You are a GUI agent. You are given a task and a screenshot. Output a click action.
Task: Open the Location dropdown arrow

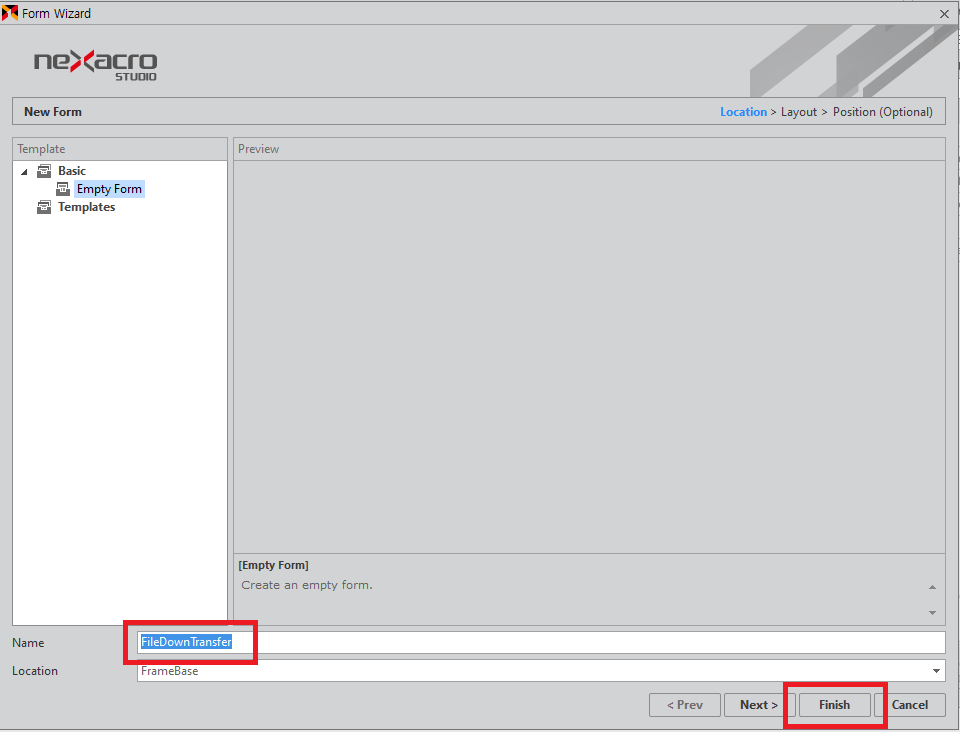pos(936,671)
